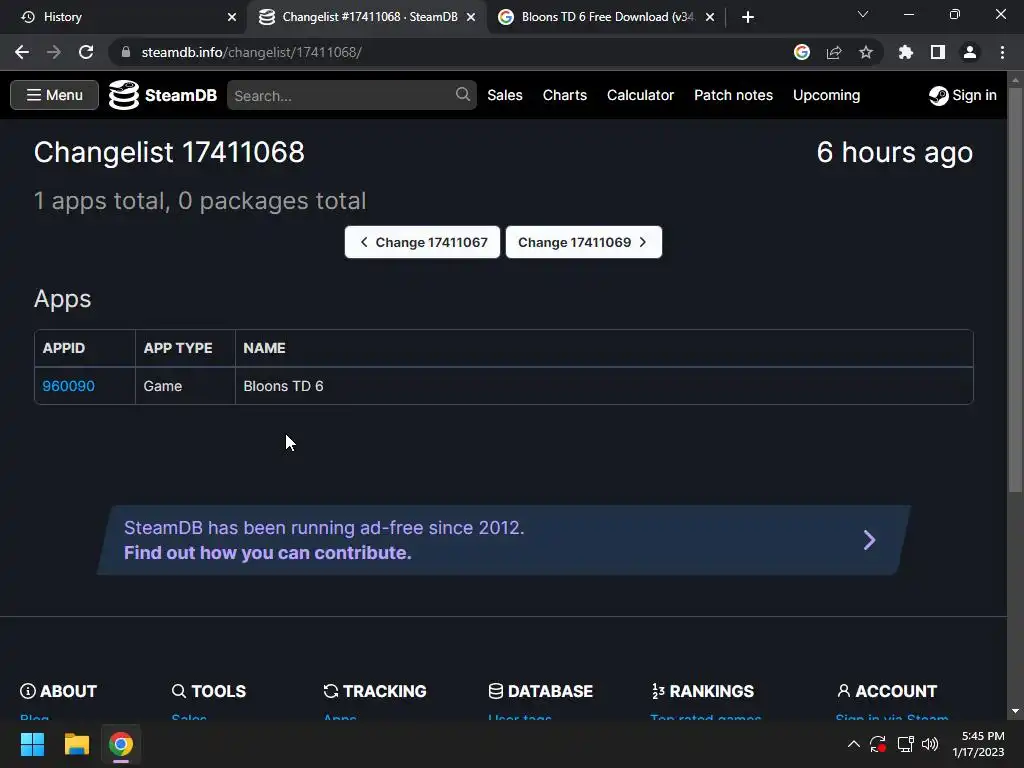1024x768 pixels.
Task: Click the ABOUT footer heading
Action: pos(59,691)
